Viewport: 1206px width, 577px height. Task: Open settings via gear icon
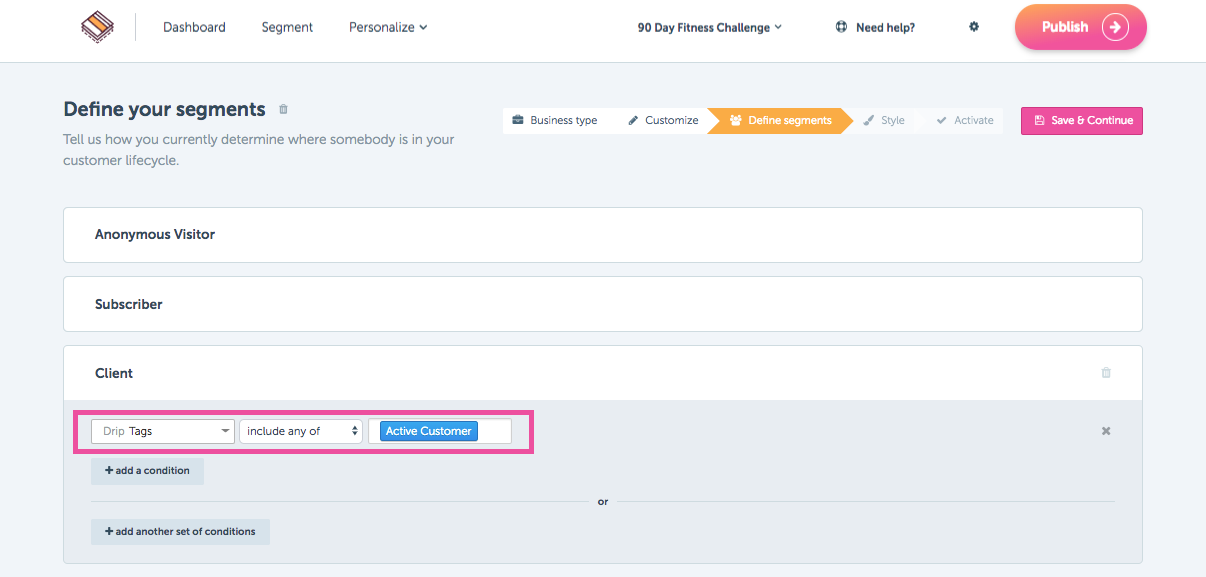974,27
